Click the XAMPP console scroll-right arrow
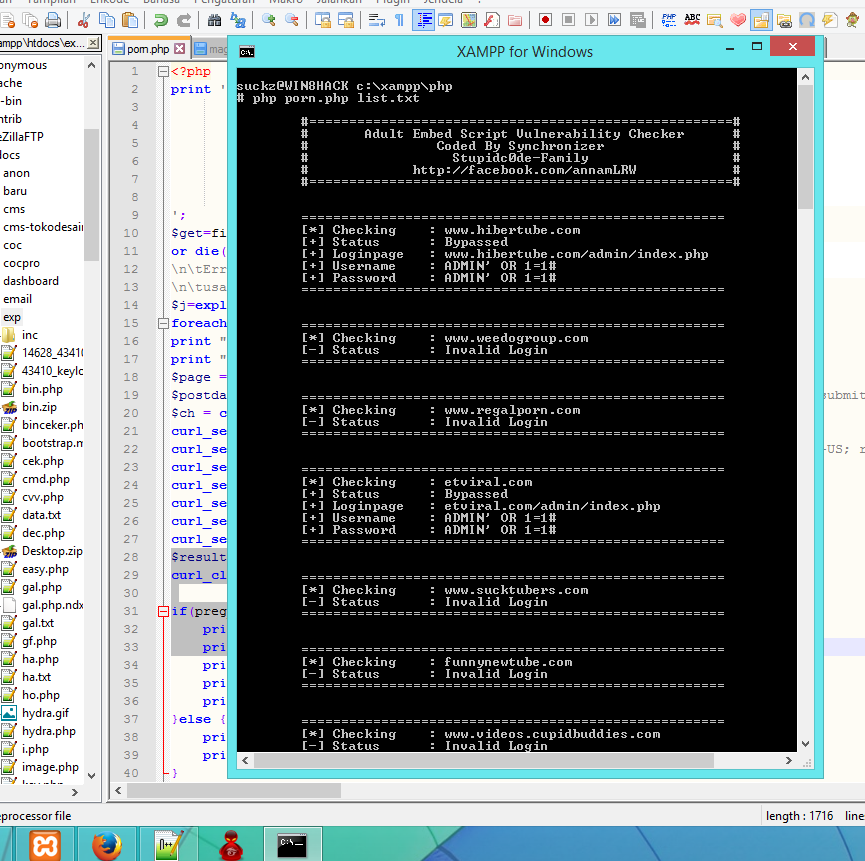This screenshot has width=865, height=861. [x=789, y=761]
